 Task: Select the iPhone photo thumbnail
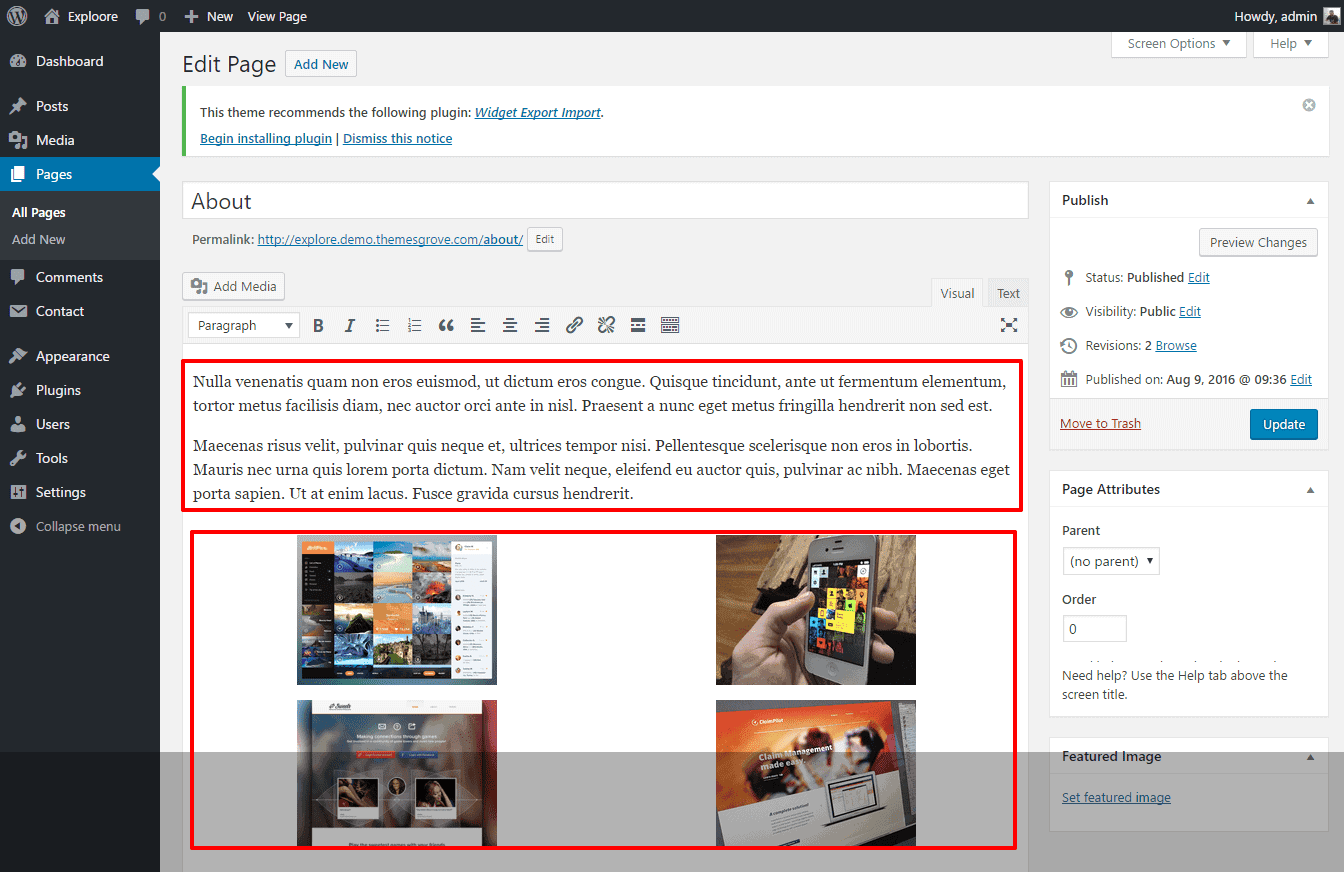[815, 610]
